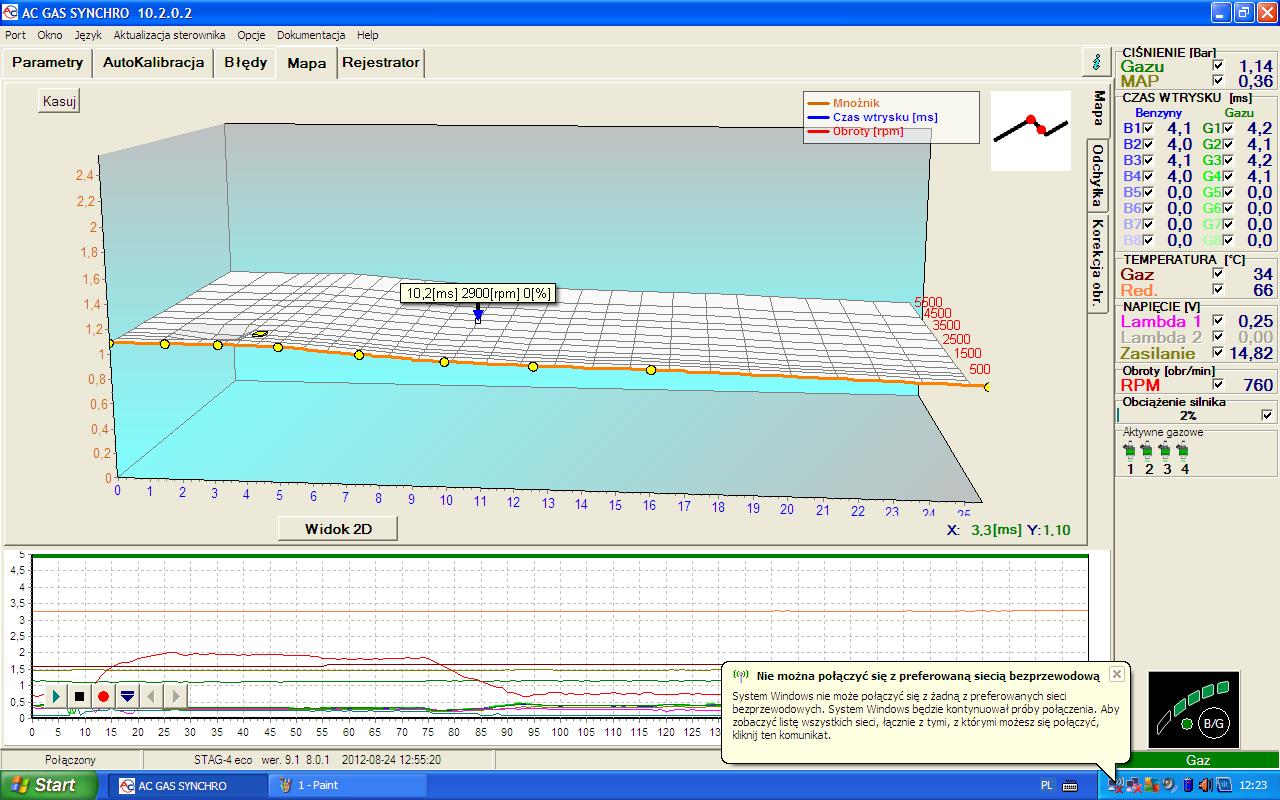Click the blue down-arrow recorder icon
The width and height of the screenshot is (1280, 800).
click(127, 695)
